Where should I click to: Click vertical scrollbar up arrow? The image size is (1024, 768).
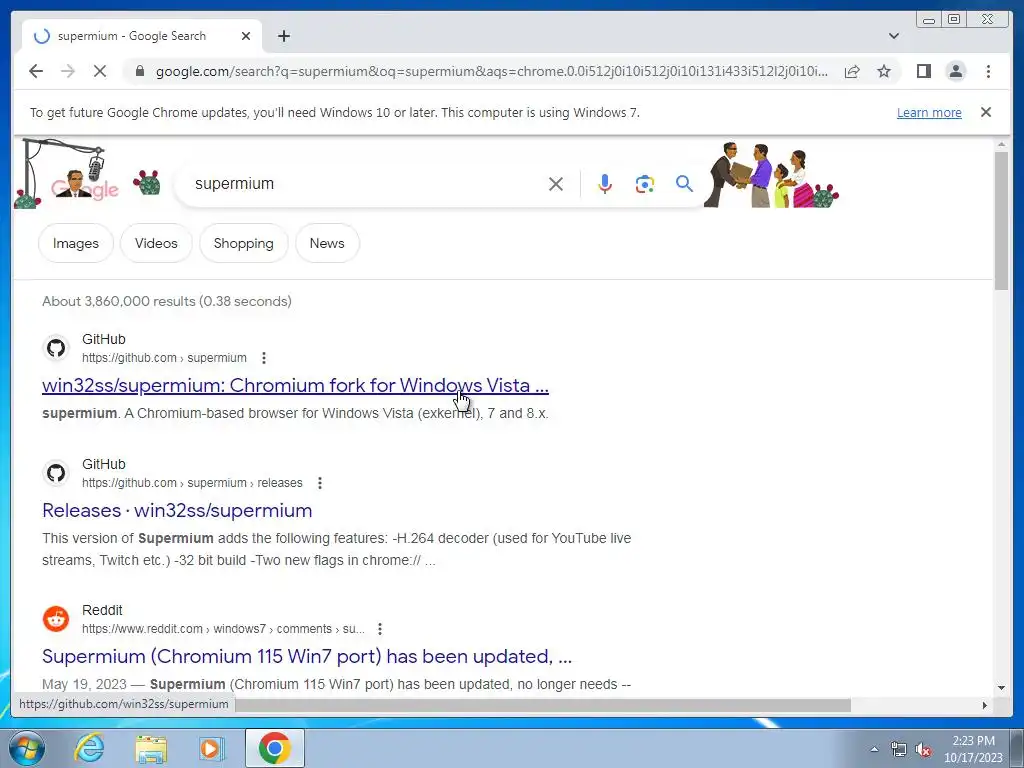pyautogui.click(x=1001, y=144)
